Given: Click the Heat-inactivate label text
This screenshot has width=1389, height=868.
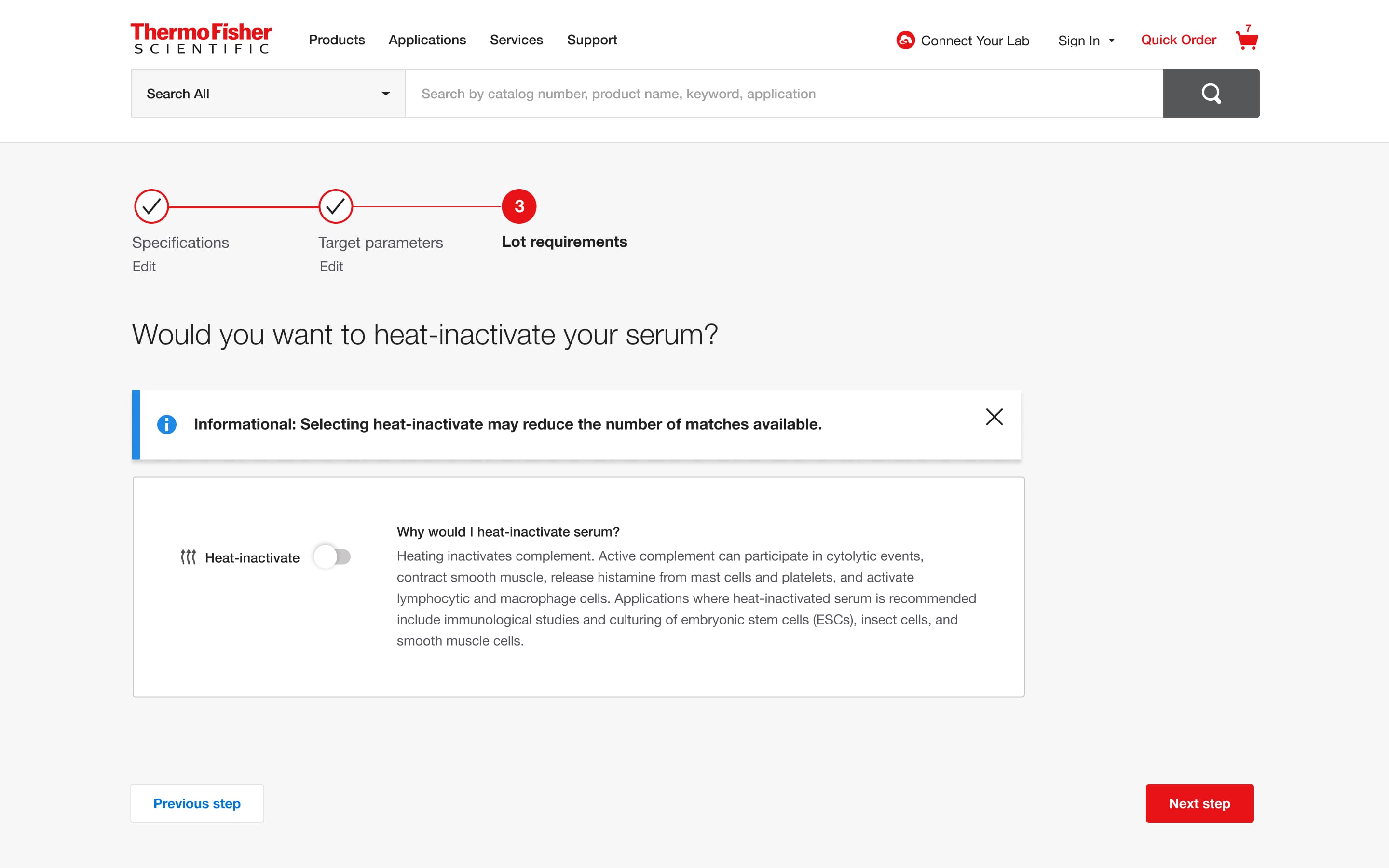Looking at the screenshot, I should [x=252, y=557].
